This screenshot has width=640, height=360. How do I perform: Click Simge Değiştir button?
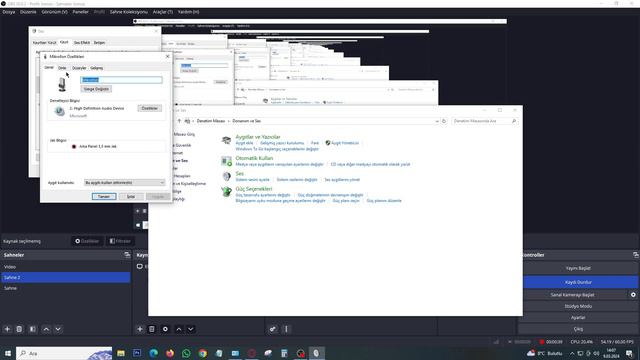(96, 89)
